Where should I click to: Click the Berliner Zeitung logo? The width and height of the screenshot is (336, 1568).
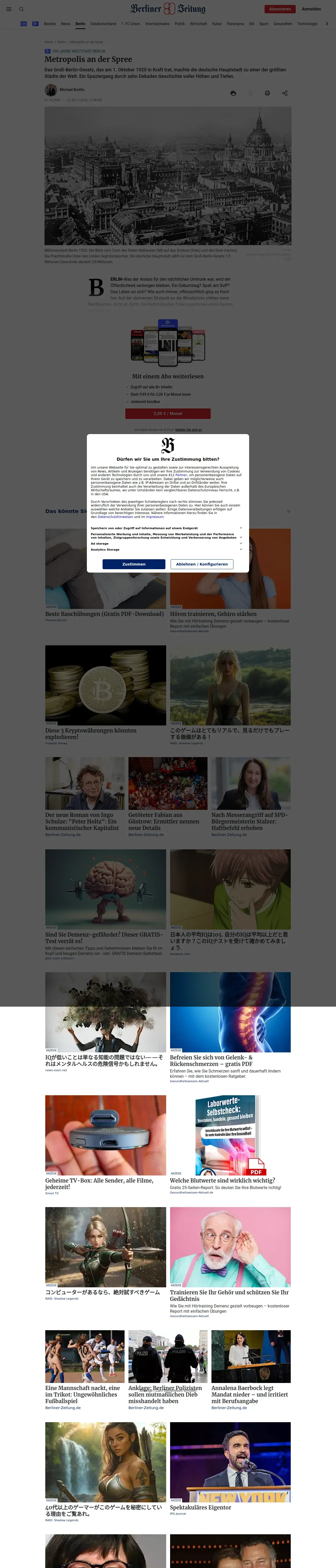(x=168, y=9)
